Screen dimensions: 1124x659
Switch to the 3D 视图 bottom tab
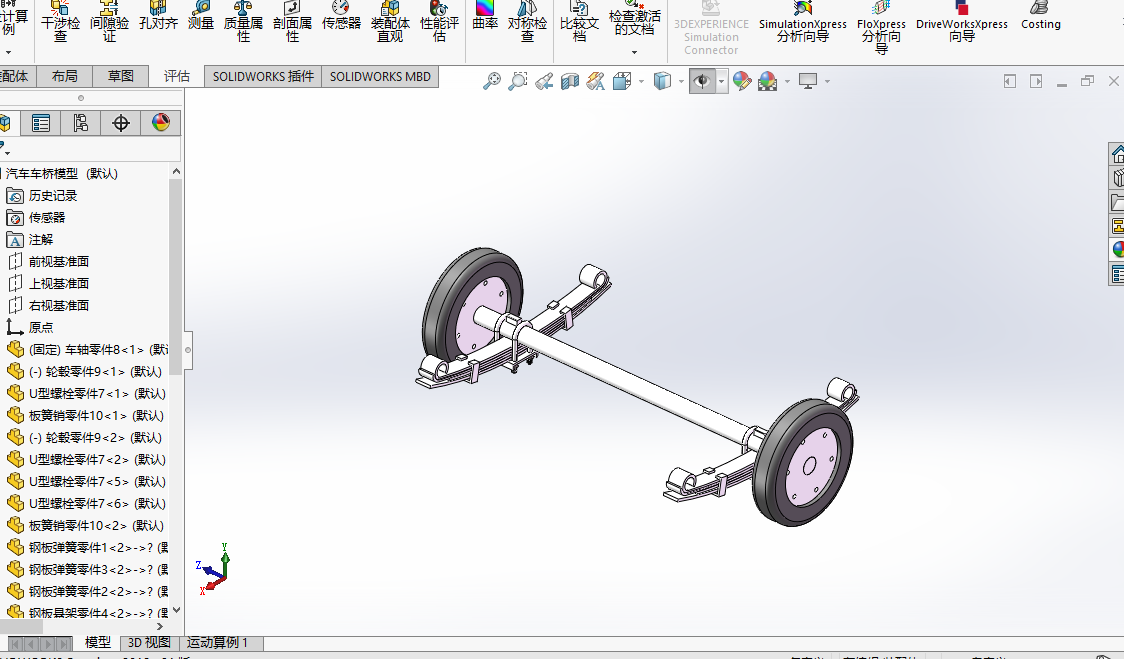point(149,643)
